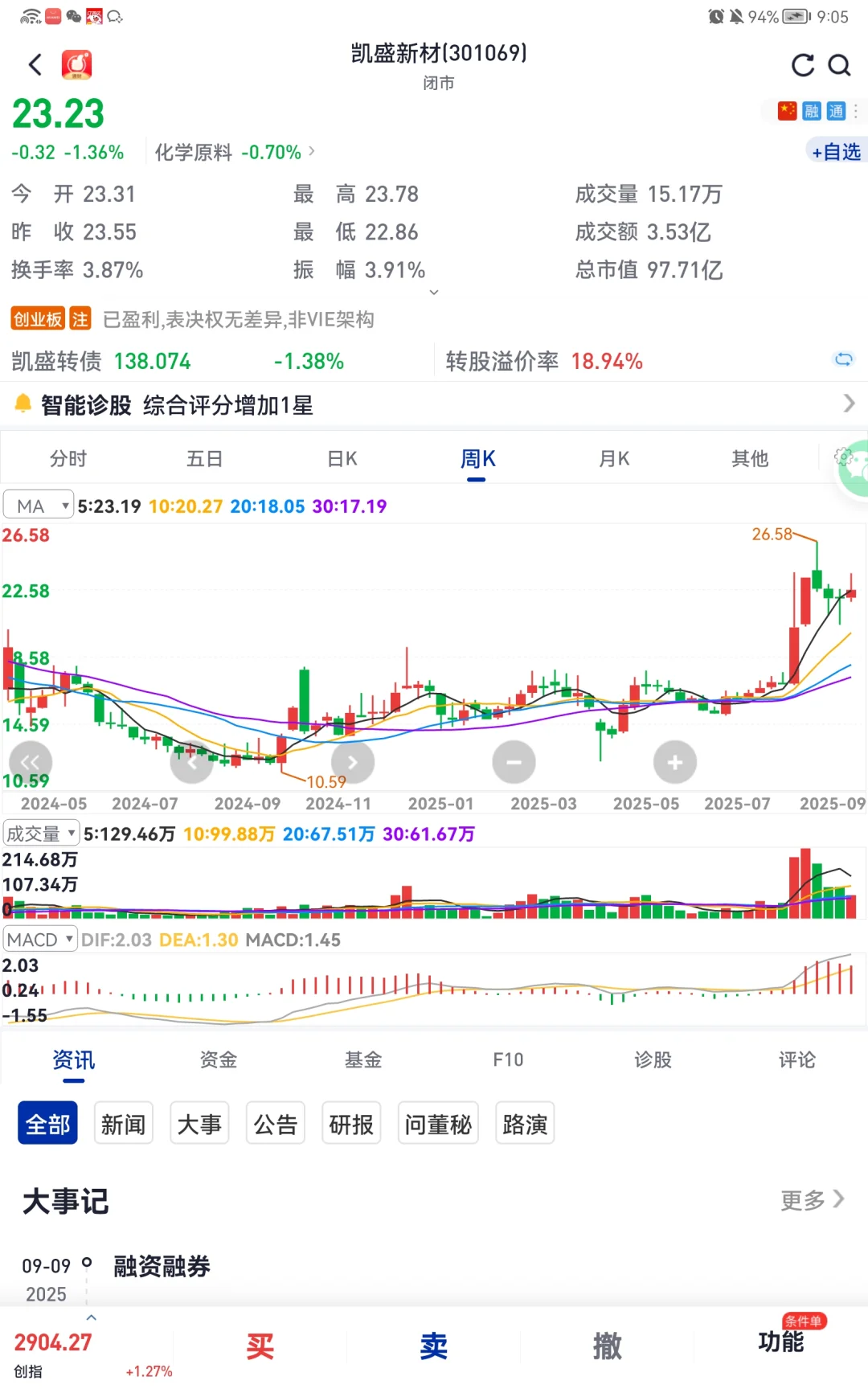Expand more quote details chevron
Viewport: 868px width, 1389px height.
434,293
